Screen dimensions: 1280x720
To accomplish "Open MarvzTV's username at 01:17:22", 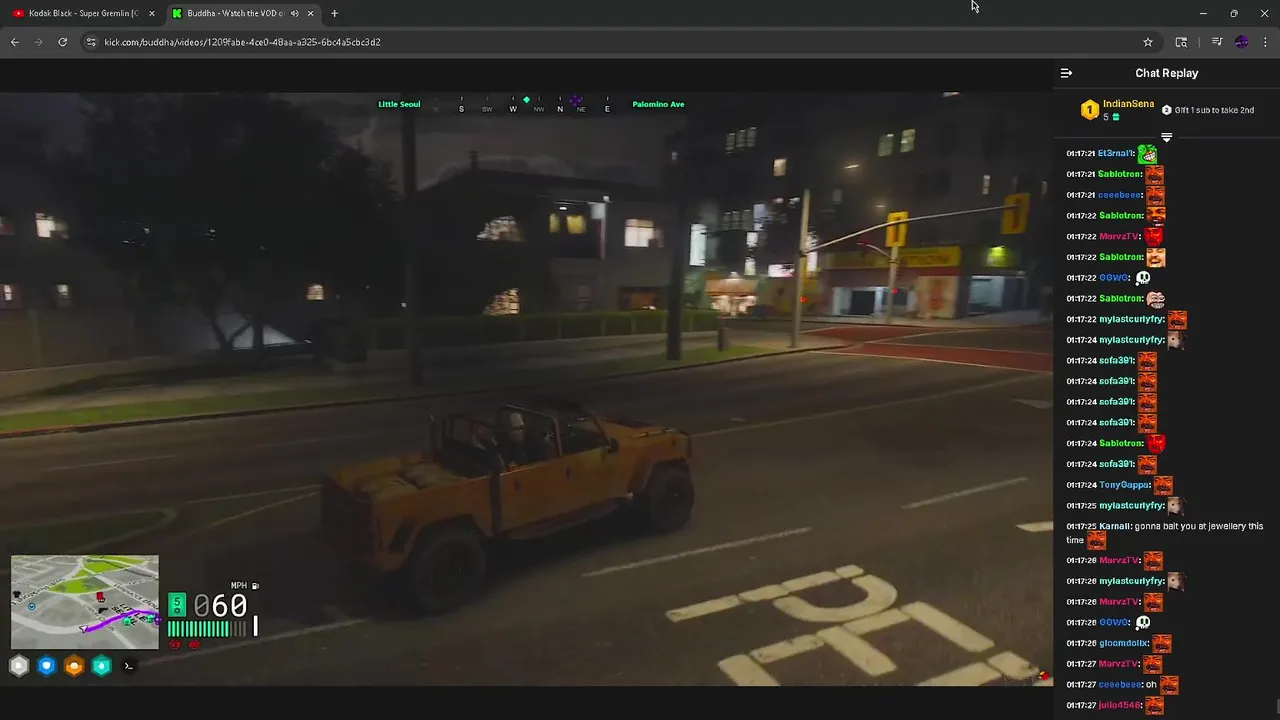I will 1118,236.
